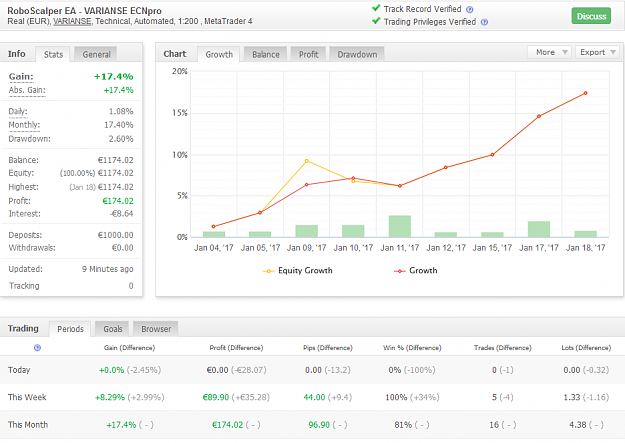Screen dimensions: 625x443
Task: Select the Profit chart tab
Action: pyautogui.click(x=309, y=55)
